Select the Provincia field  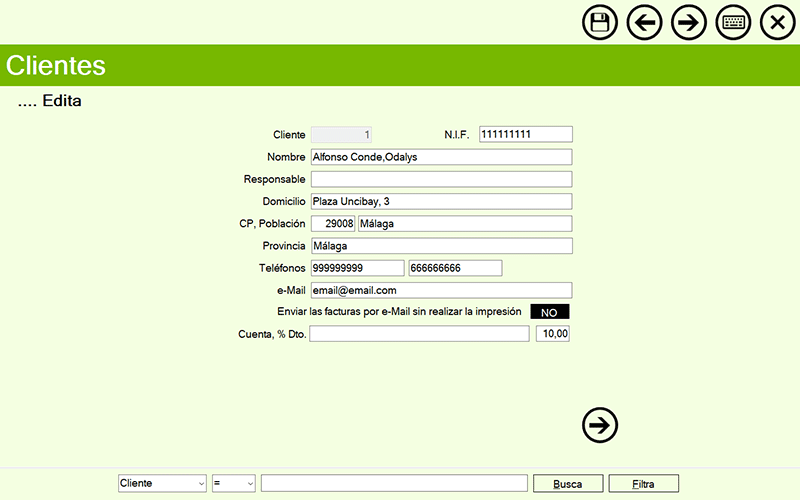pyautogui.click(x=440, y=246)
